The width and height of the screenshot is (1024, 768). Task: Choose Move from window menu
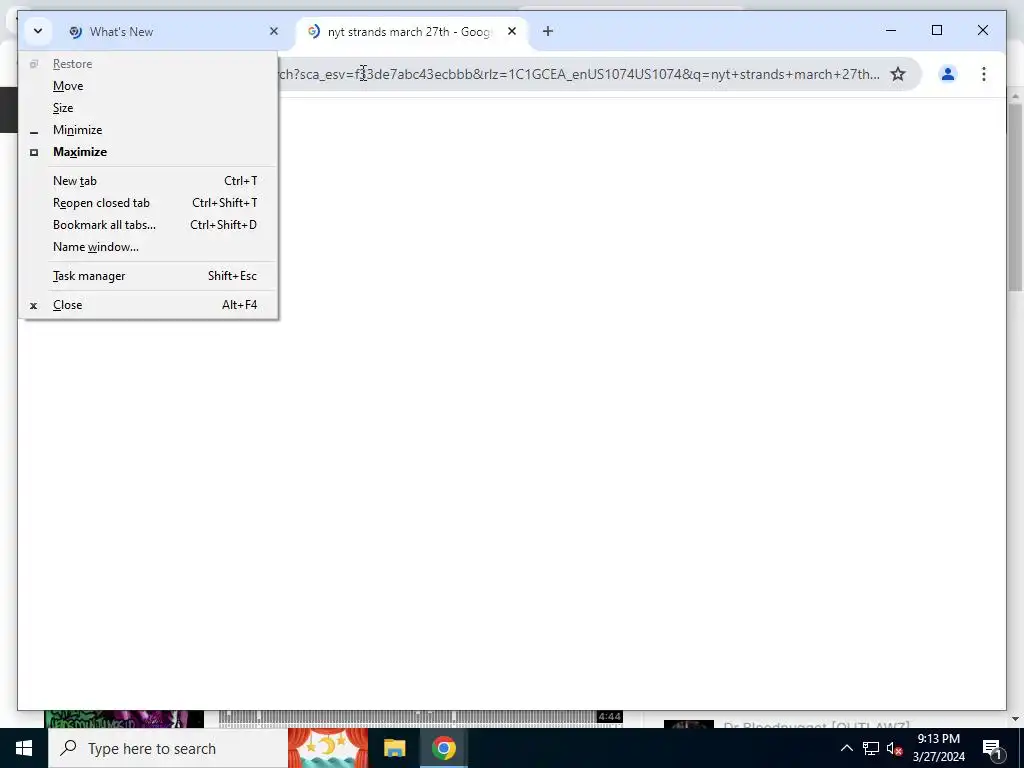click(x=149, y=86)
